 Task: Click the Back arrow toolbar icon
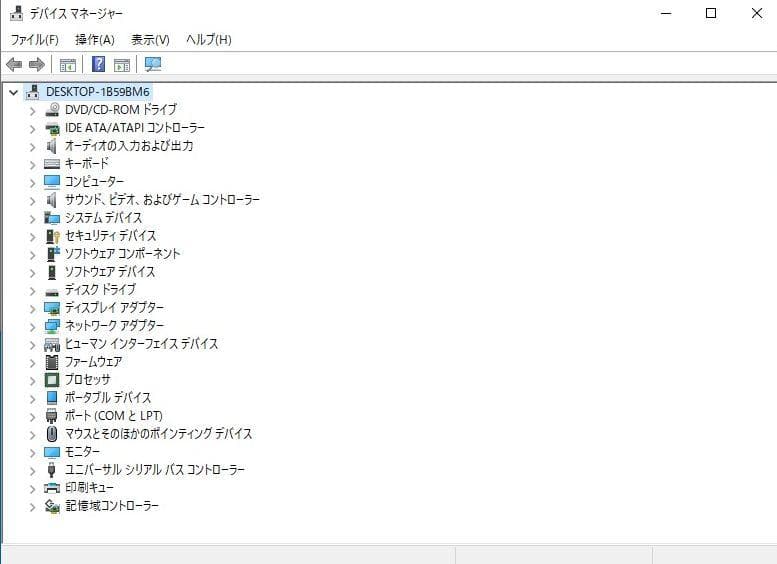[x=14, y=64]
